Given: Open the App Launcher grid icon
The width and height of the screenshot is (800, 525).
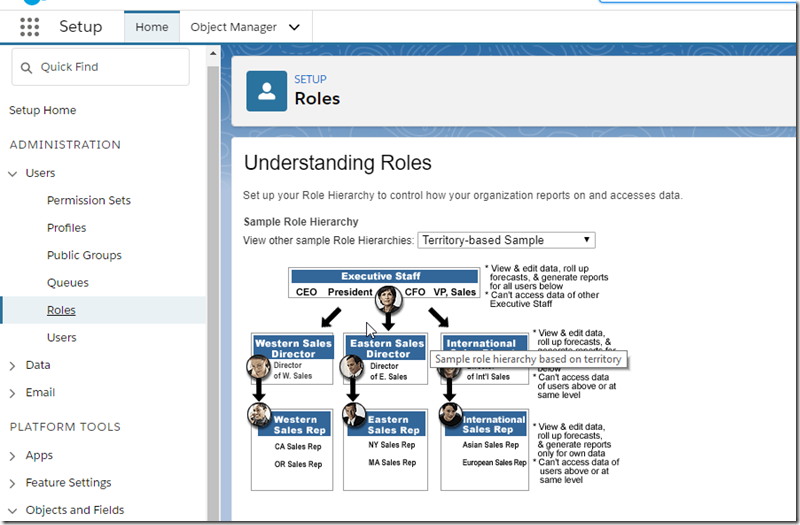Looking at the screenshot, I should coord(30,27).
